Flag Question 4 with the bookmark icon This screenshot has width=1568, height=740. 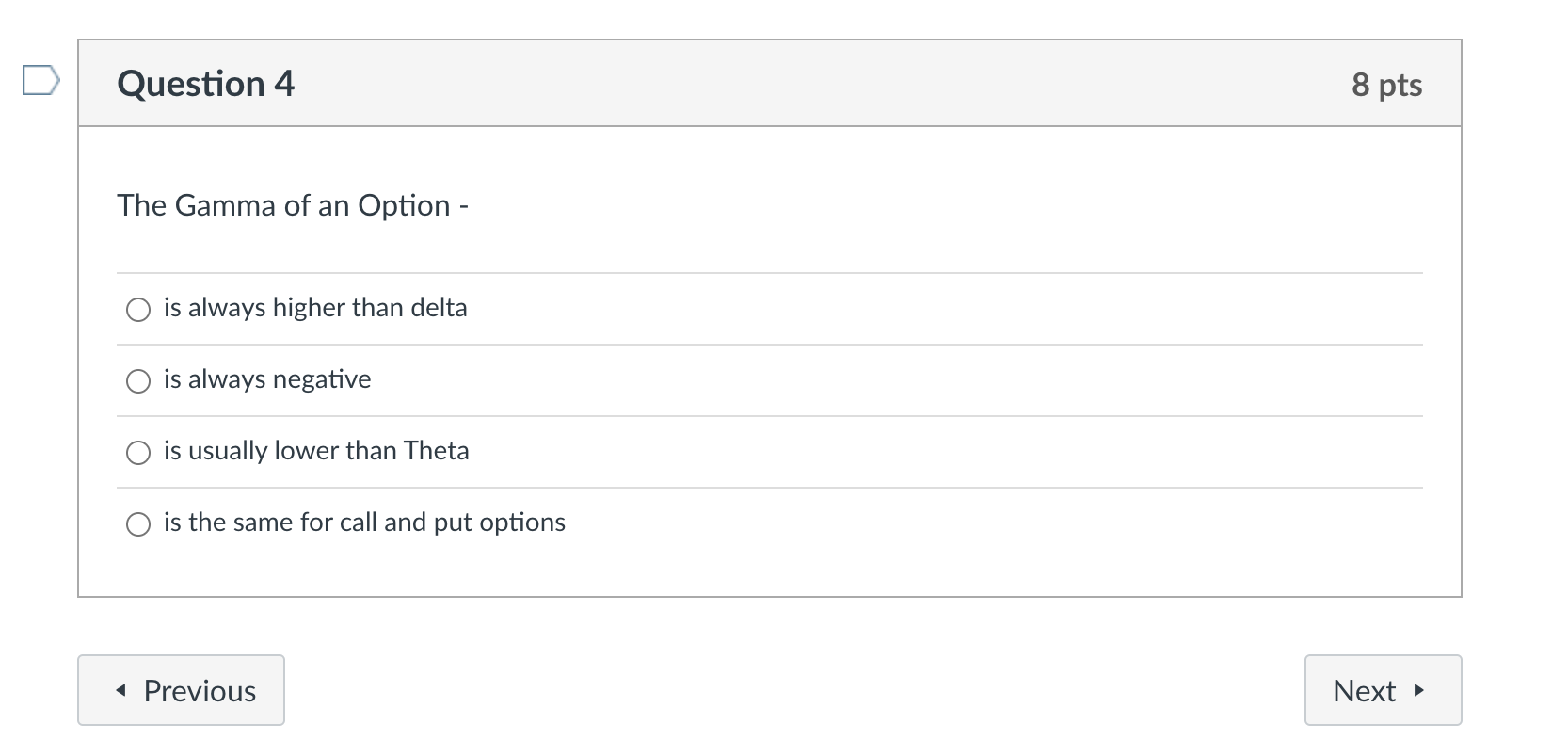click(x=40, y=81)
